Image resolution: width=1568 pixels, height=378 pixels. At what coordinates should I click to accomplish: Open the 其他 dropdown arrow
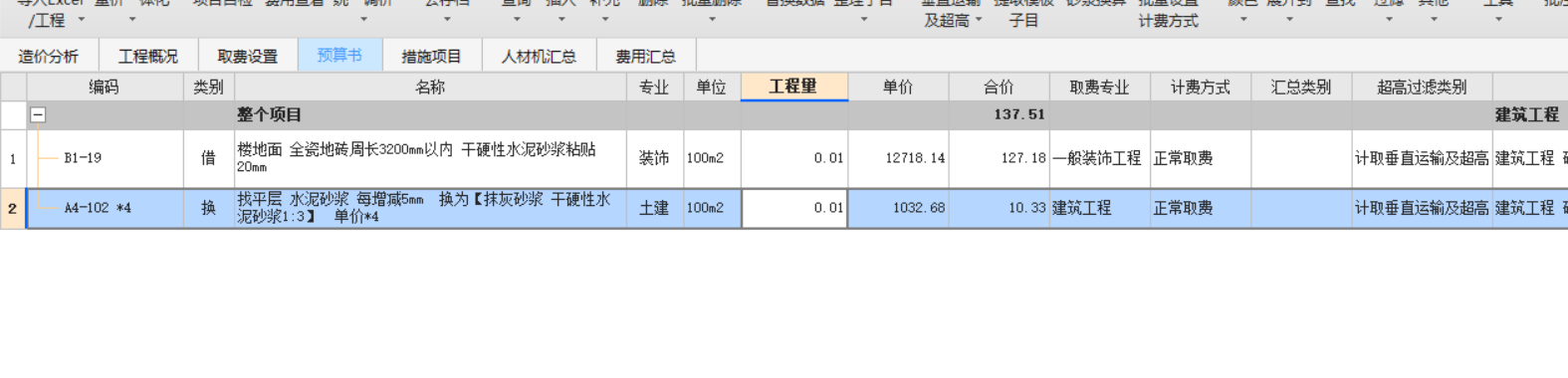pos(1434,20)
